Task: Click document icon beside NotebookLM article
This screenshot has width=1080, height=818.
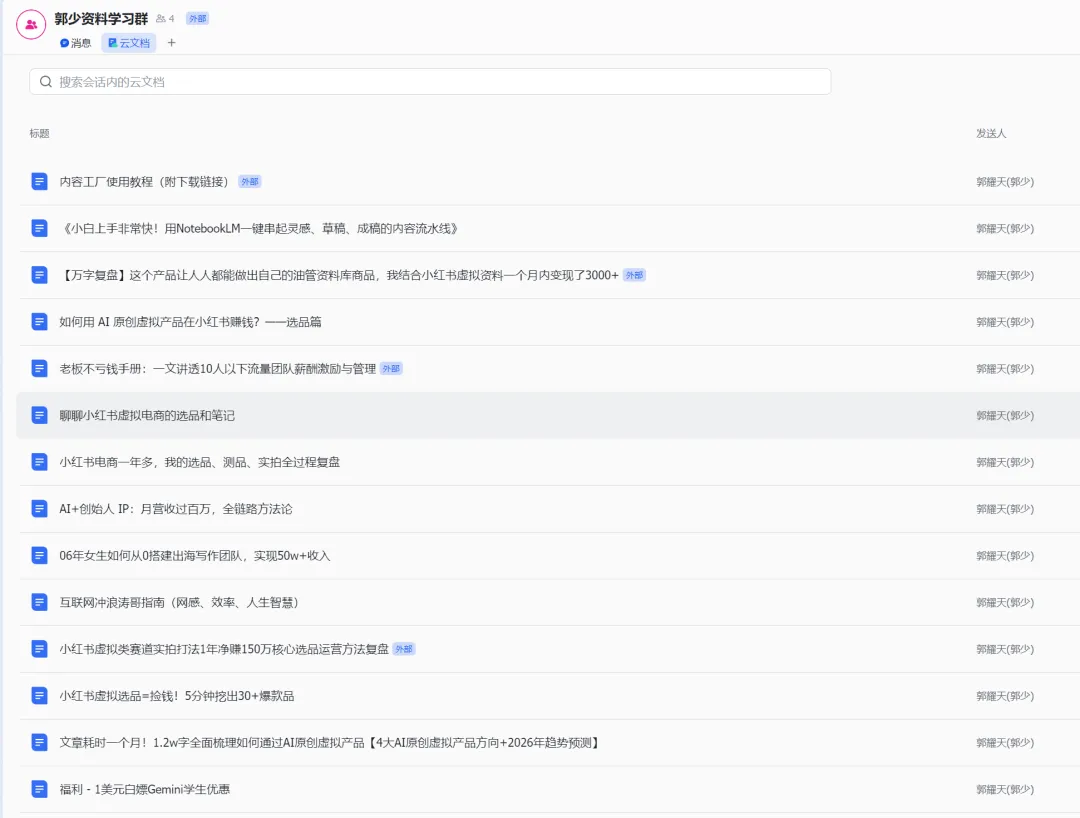Action: point(39,228)
